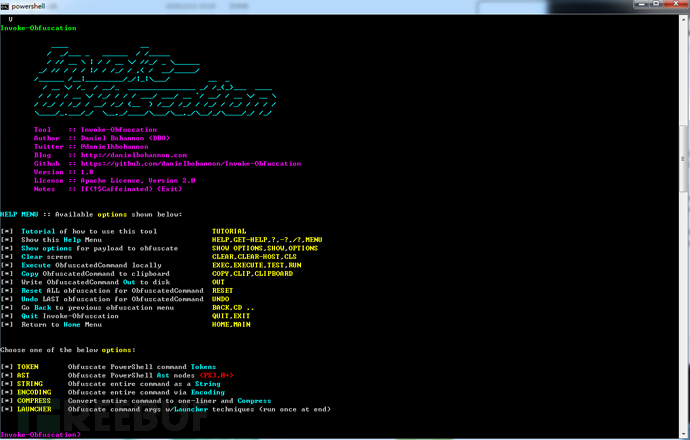Click the TOKEN option label

click(28, 367)
